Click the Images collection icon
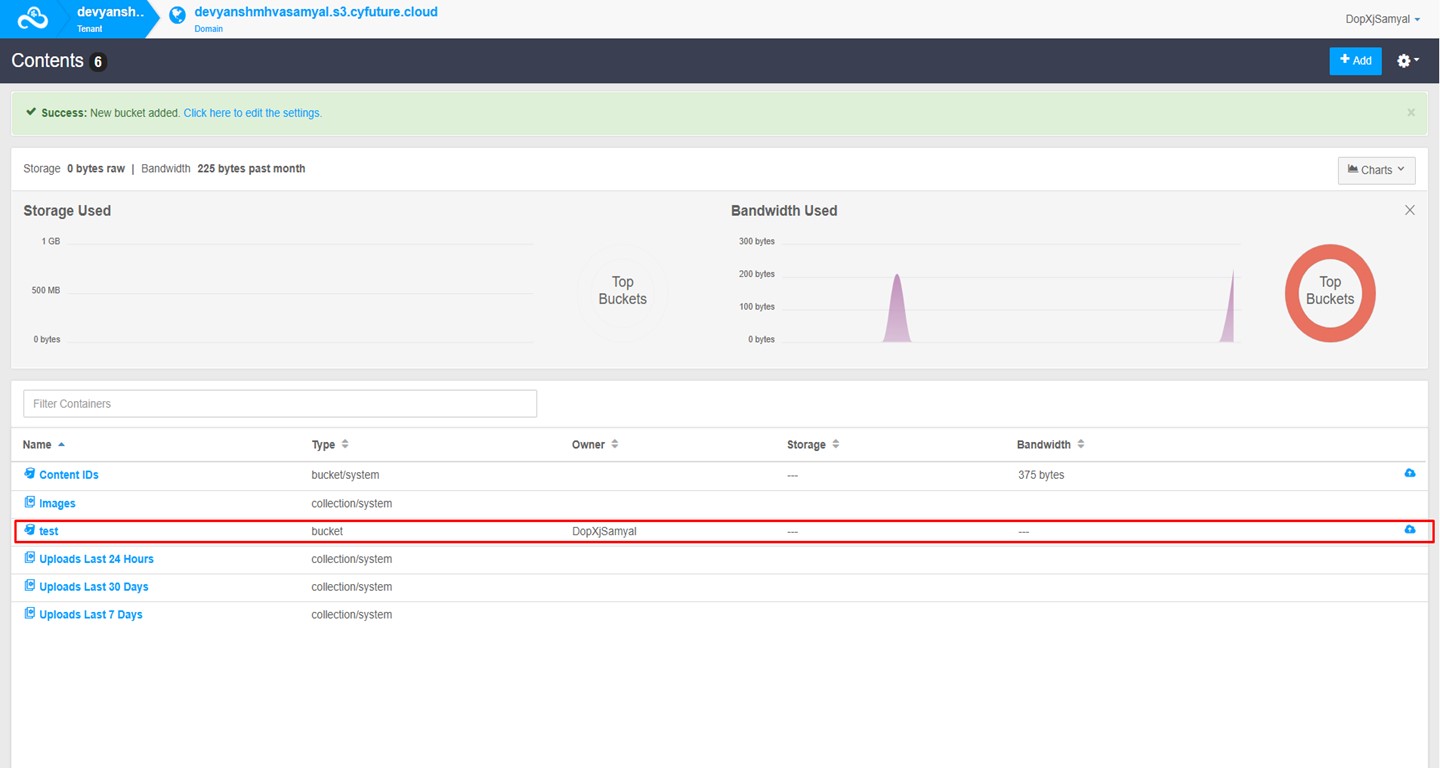 30,503
